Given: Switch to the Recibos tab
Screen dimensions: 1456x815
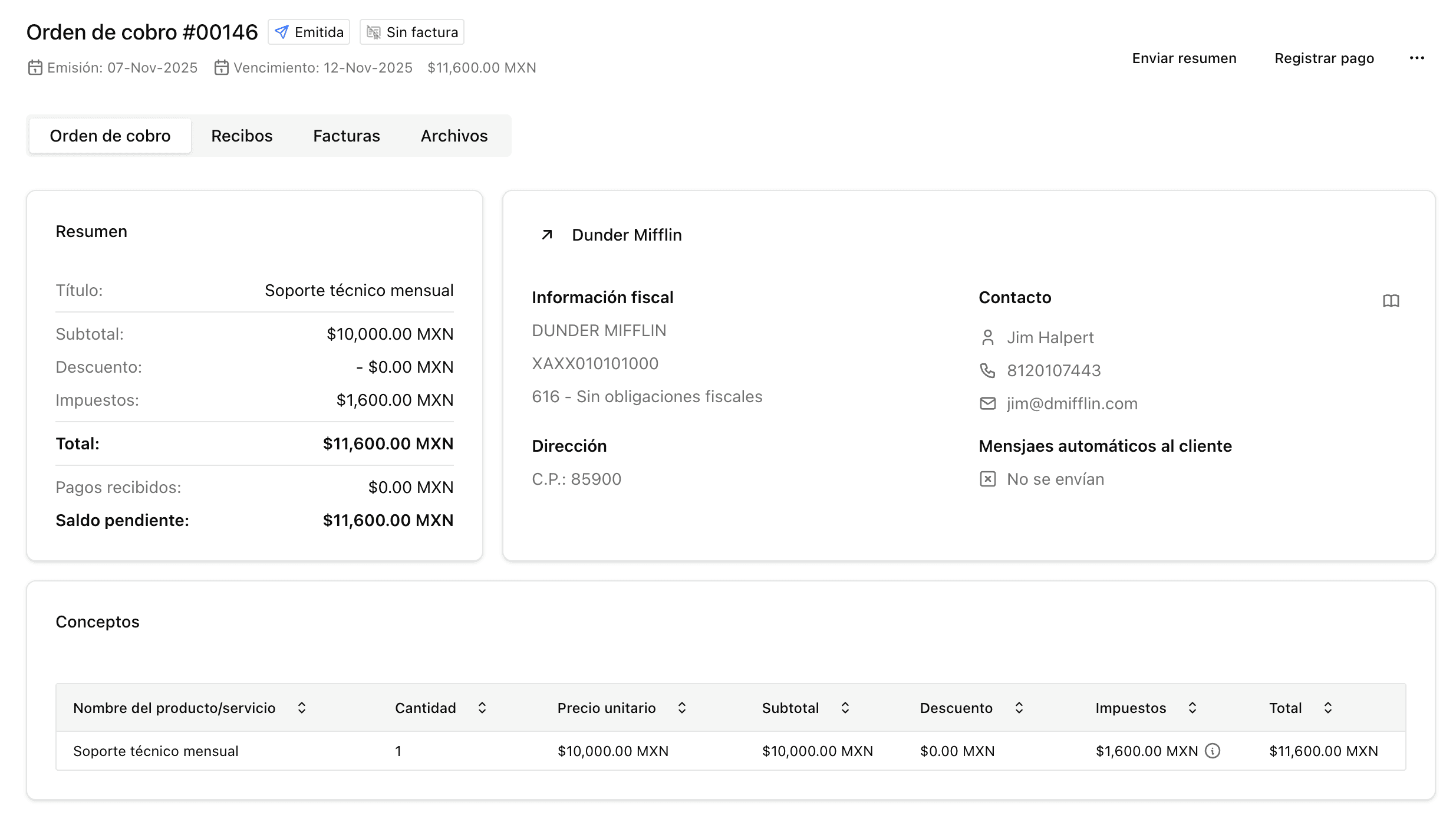Looking at the screenshot, I should 242,136.
